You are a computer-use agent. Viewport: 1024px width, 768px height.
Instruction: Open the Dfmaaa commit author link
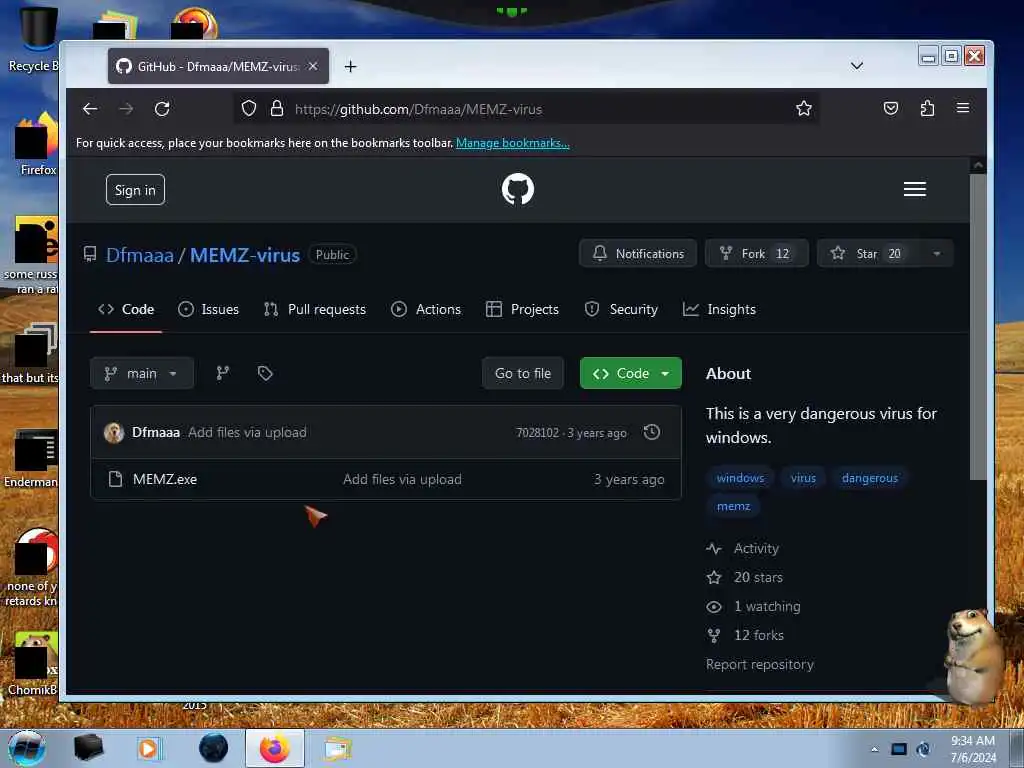155,432
